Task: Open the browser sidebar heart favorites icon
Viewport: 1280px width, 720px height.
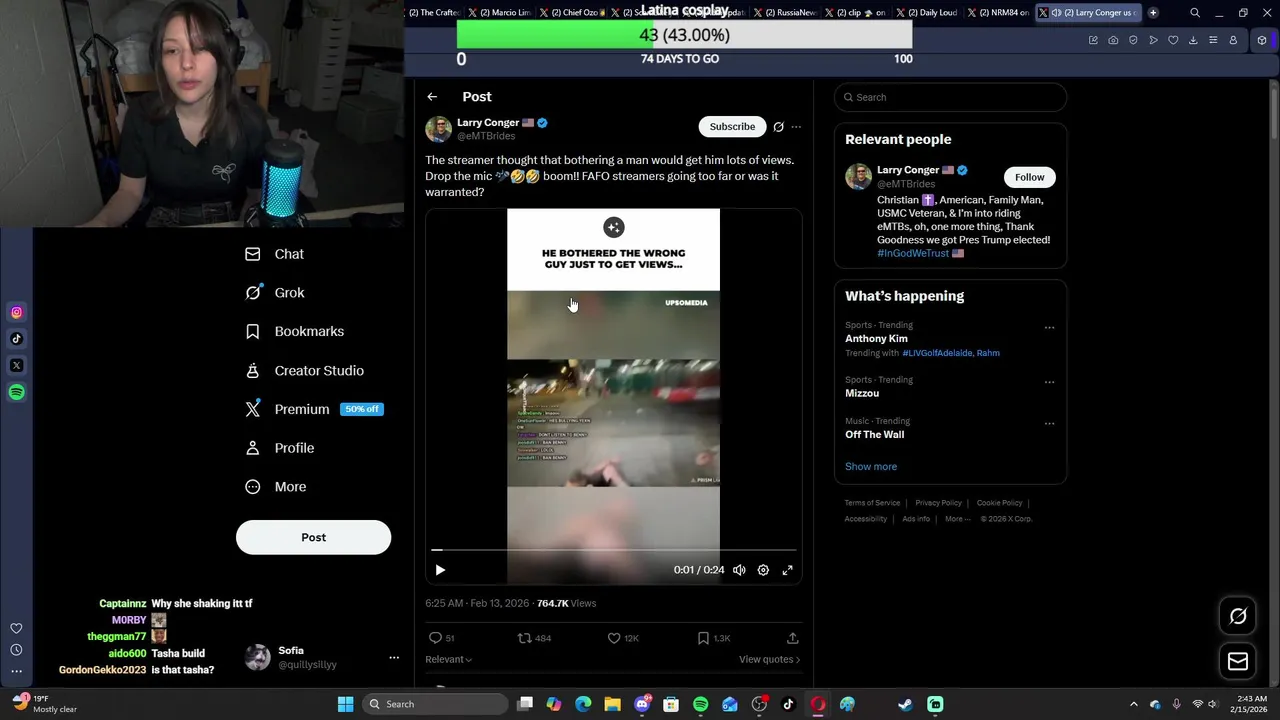Action: pos(16,628)
